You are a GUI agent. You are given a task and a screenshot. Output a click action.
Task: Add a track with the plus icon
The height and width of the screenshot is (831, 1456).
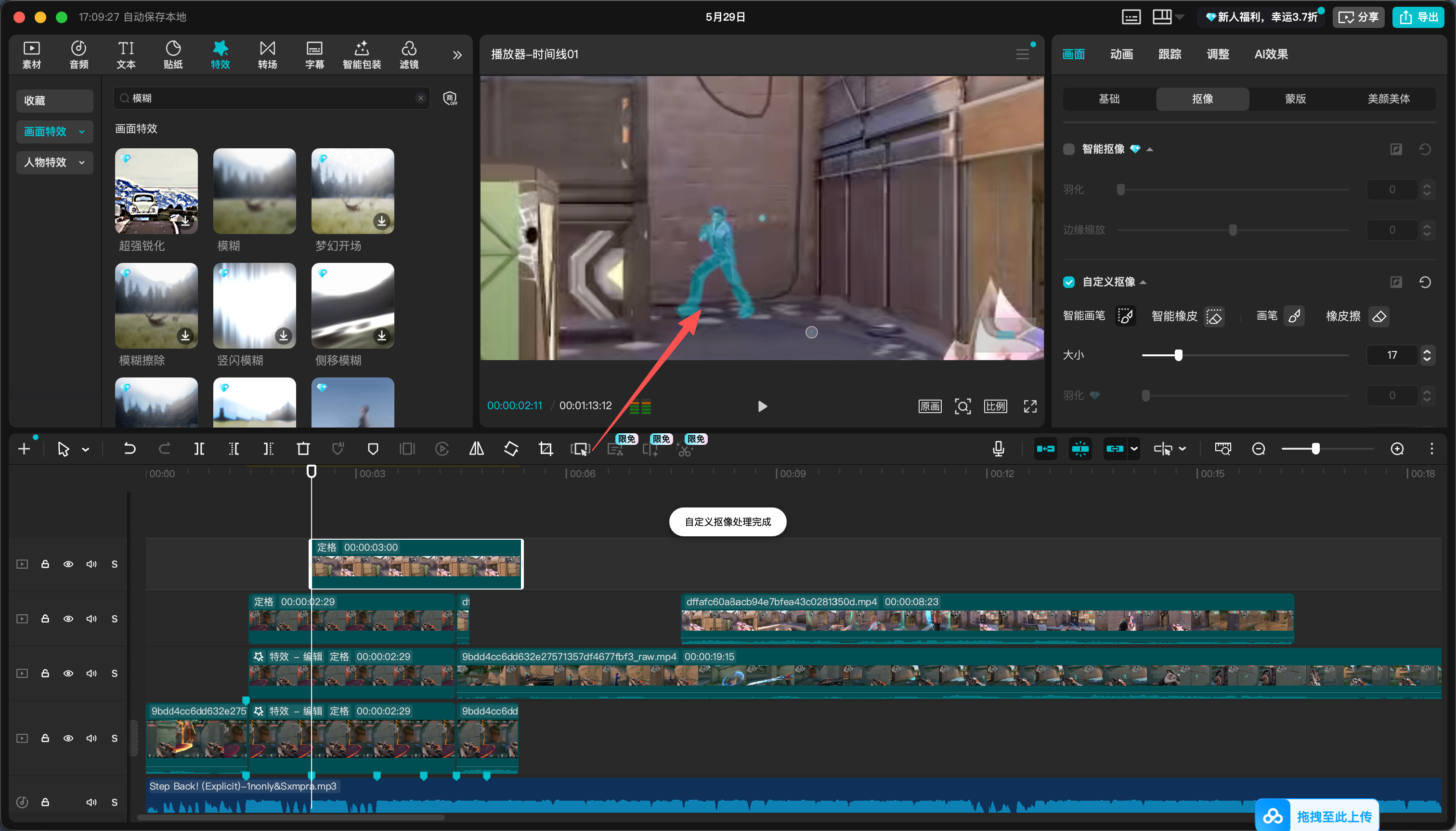click(x=24, y=449)
